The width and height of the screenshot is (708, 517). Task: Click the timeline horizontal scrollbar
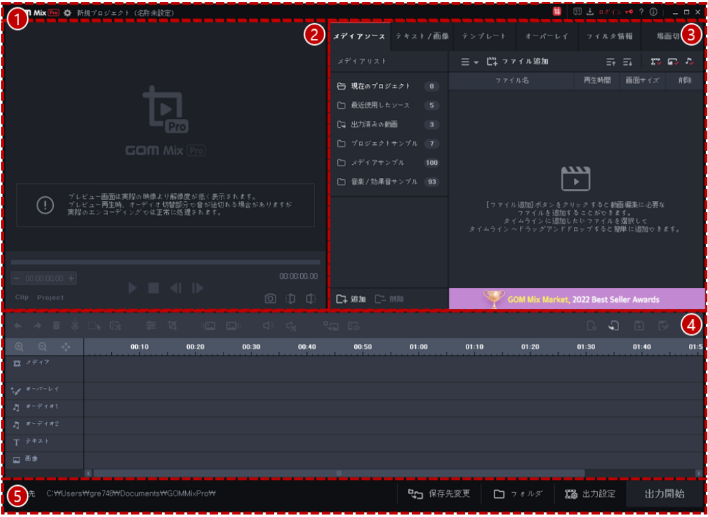click(338, 473)
